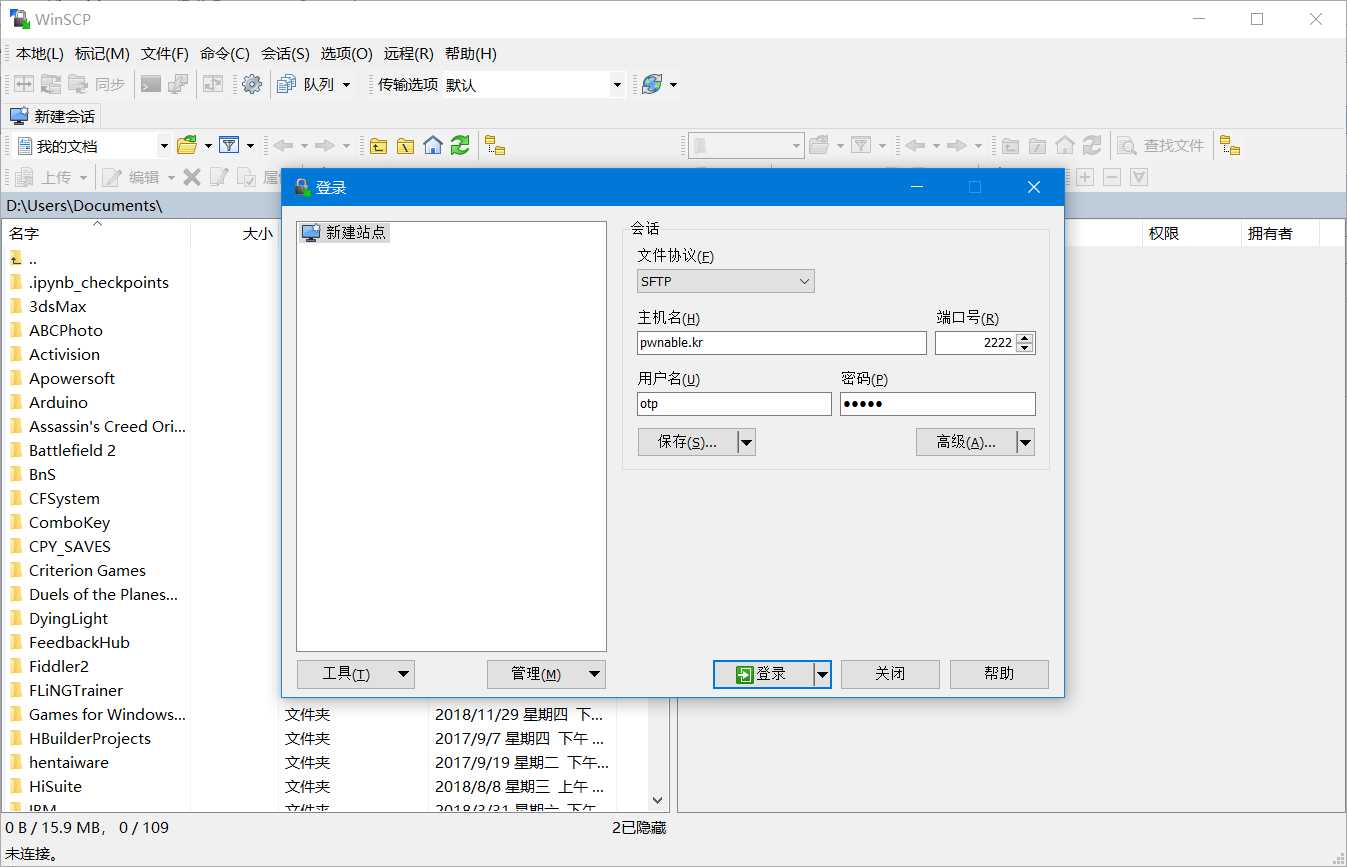Click the 关闭 close button
Viewport: 1347px width, 867px height.
click(890, 674)
